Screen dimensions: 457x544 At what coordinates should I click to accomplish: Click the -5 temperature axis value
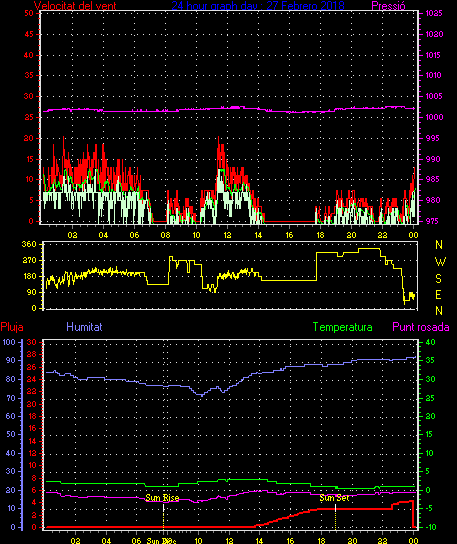click(x=430, y=508)
